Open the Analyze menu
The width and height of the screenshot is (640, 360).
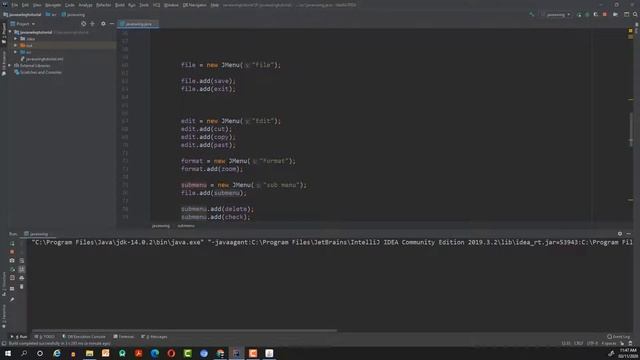(85, 5)
